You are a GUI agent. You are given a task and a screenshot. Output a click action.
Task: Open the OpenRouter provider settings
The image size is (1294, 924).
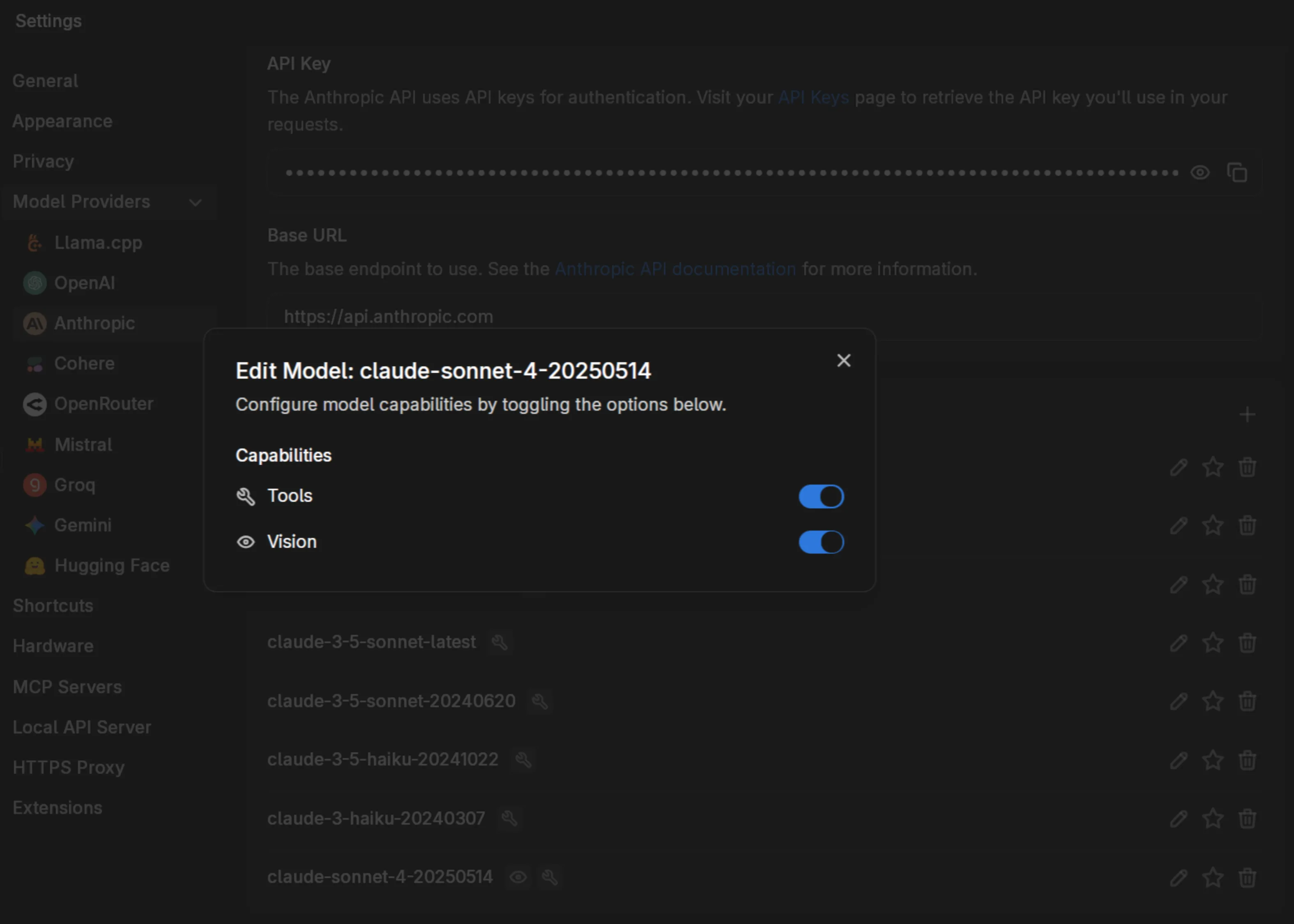(x=104, y=404)
